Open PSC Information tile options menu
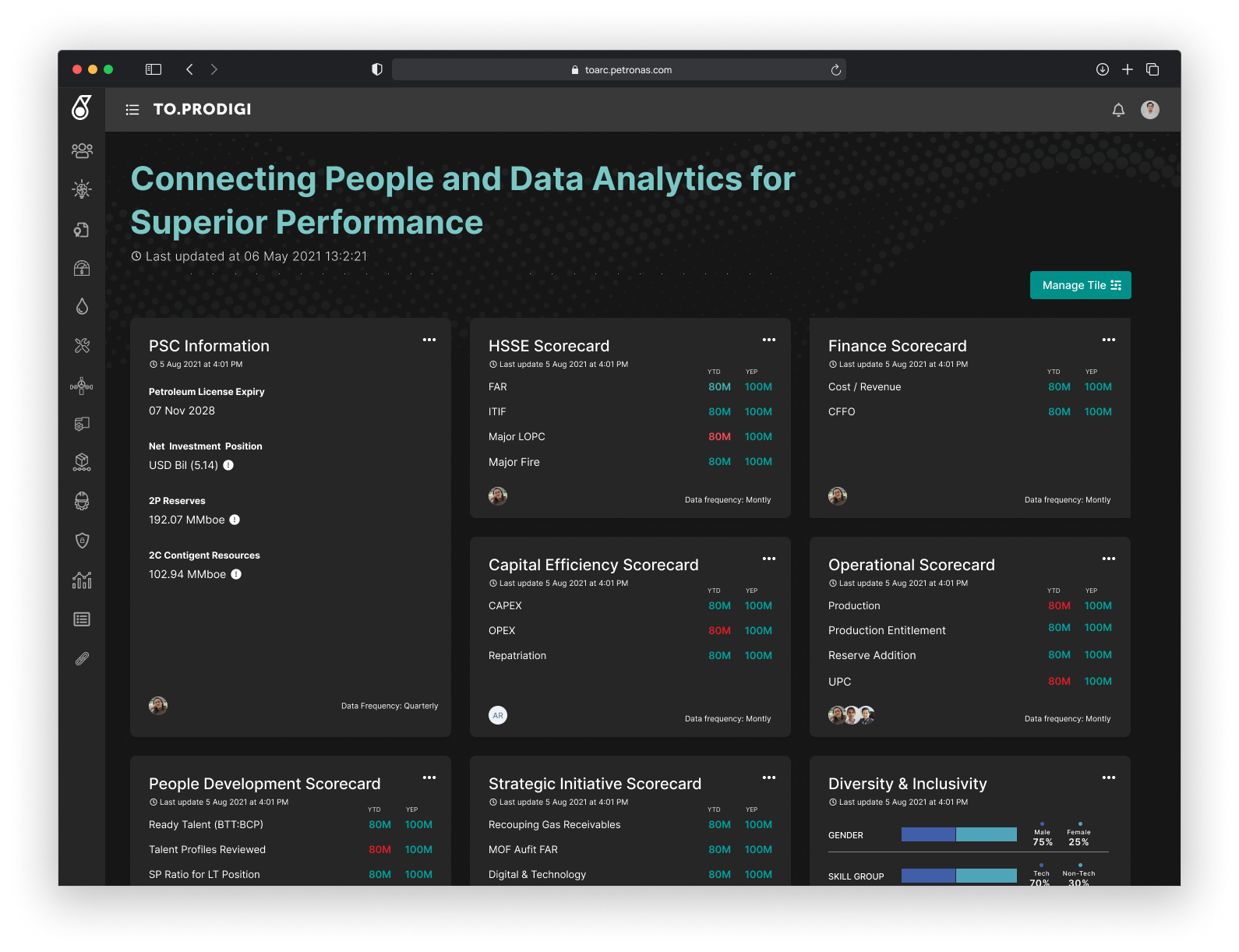This screenshot has height=952, width=1239. point(429,340)
